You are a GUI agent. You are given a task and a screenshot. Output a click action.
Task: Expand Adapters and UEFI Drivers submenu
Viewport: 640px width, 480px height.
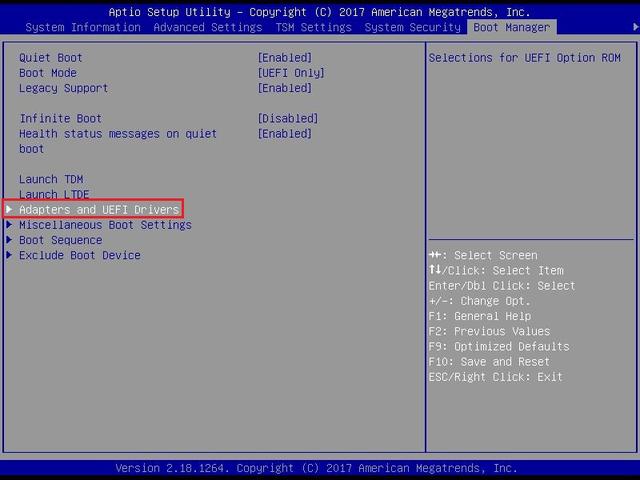pyautogui.click(x=99, y=210)
